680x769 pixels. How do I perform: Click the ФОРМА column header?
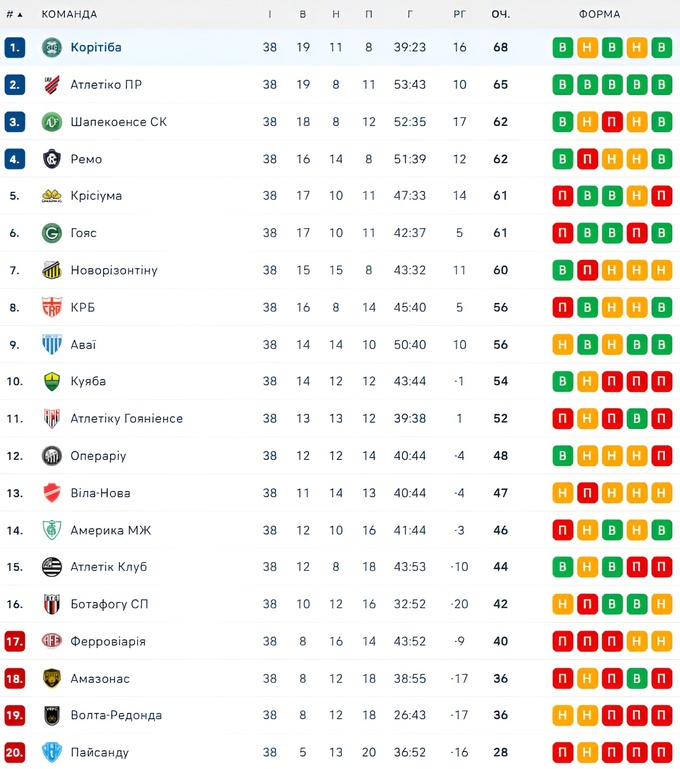tap(599, 14)
